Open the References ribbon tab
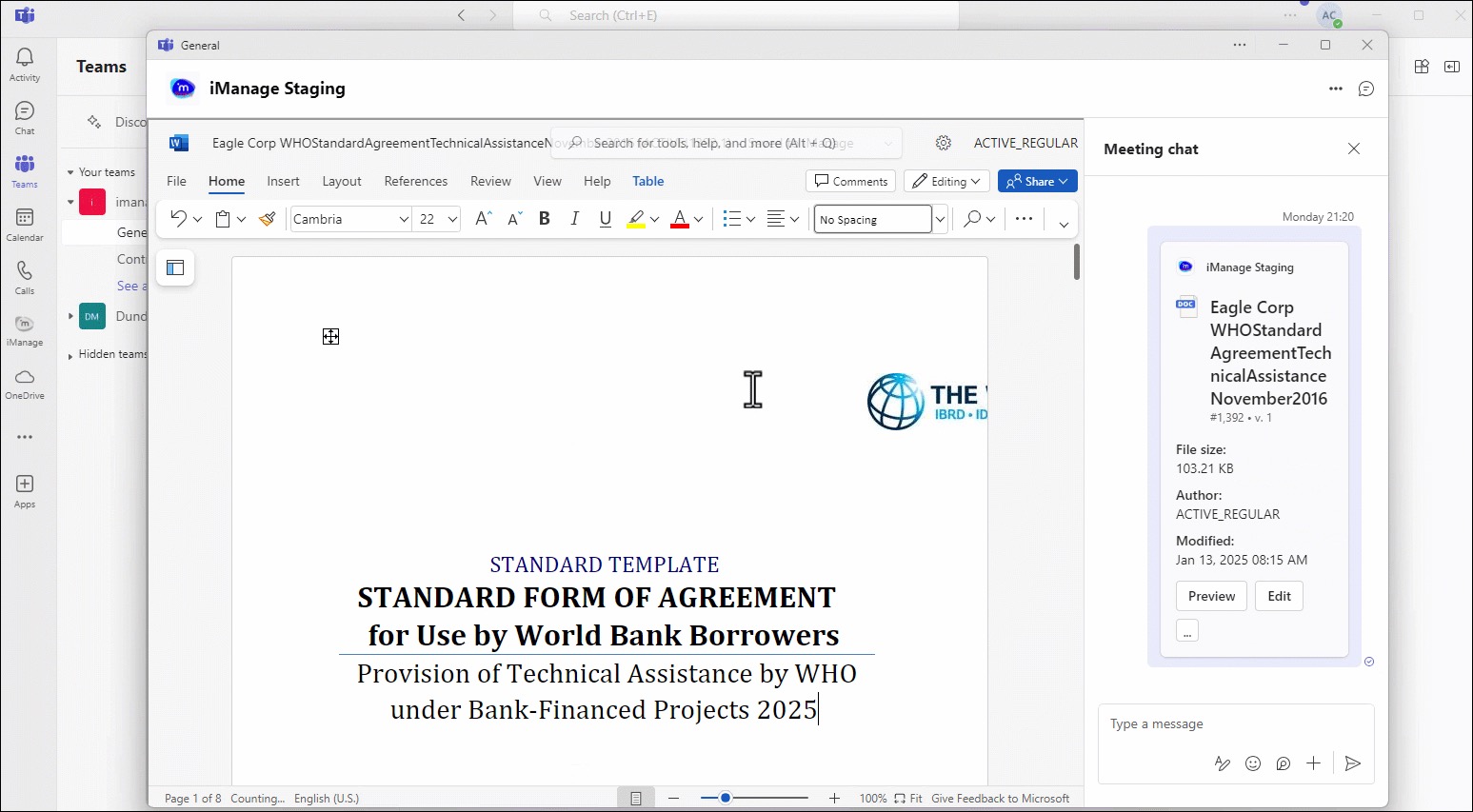The height and width of the screenshot is (812, 1473). (x=415, y=181)
